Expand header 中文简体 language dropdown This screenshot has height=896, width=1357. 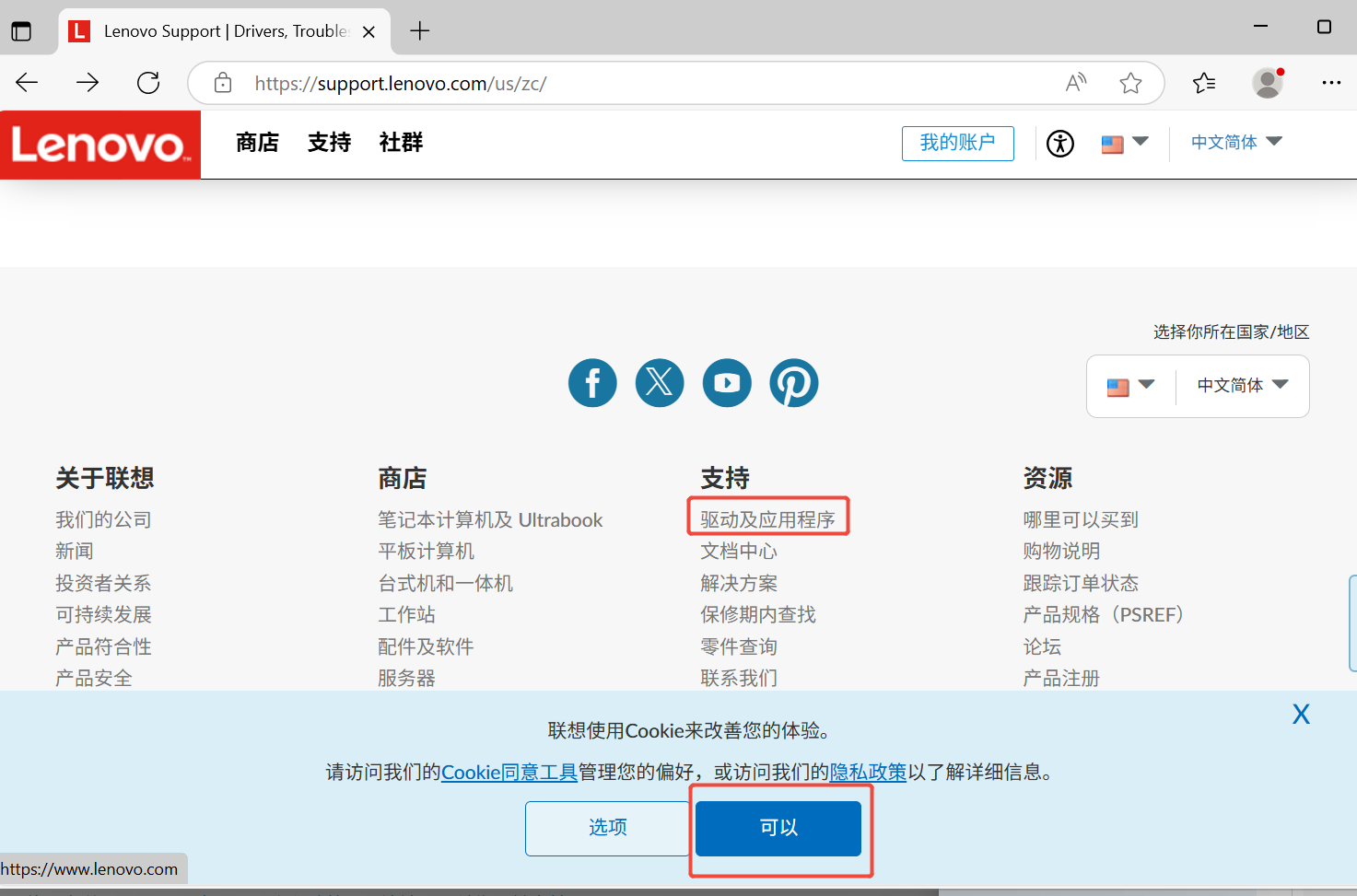(1236, 143)
